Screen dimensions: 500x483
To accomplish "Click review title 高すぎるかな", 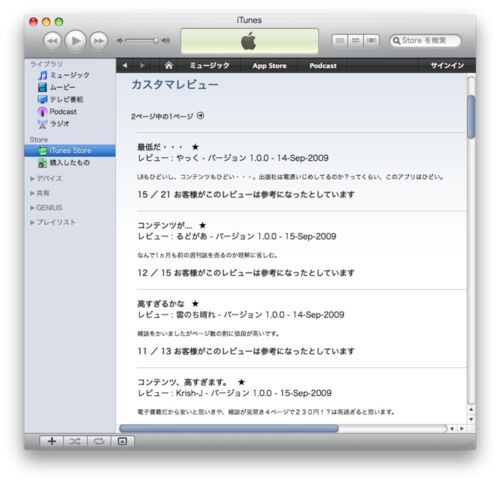I will click(161, 304).
